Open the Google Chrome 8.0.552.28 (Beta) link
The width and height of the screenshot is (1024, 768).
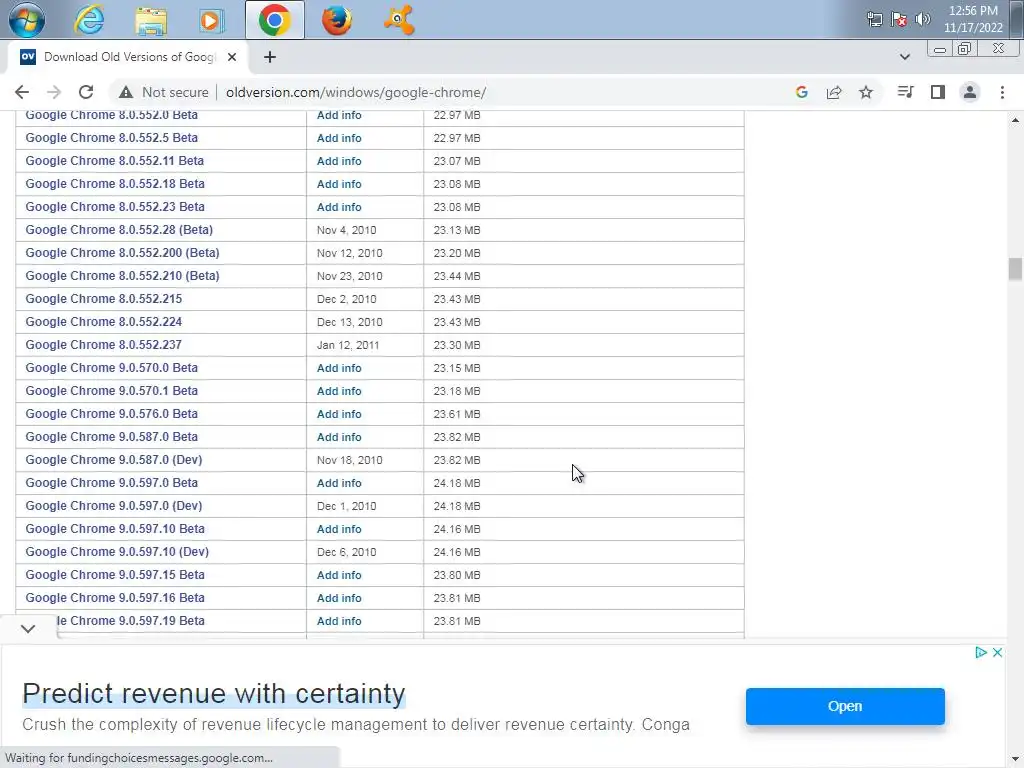(x=119, y=230)
